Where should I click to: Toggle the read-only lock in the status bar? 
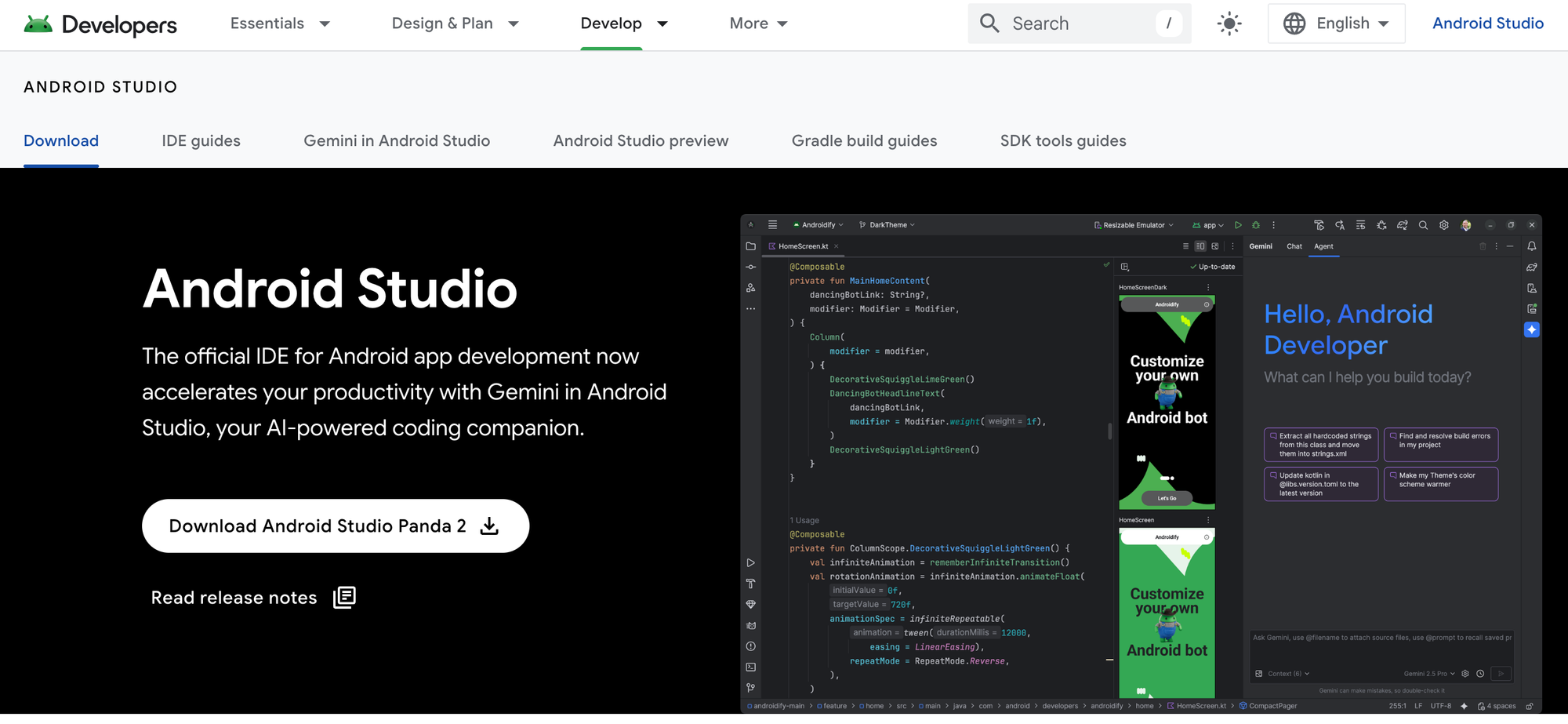pyautogui.click(x=1529, y=706)
